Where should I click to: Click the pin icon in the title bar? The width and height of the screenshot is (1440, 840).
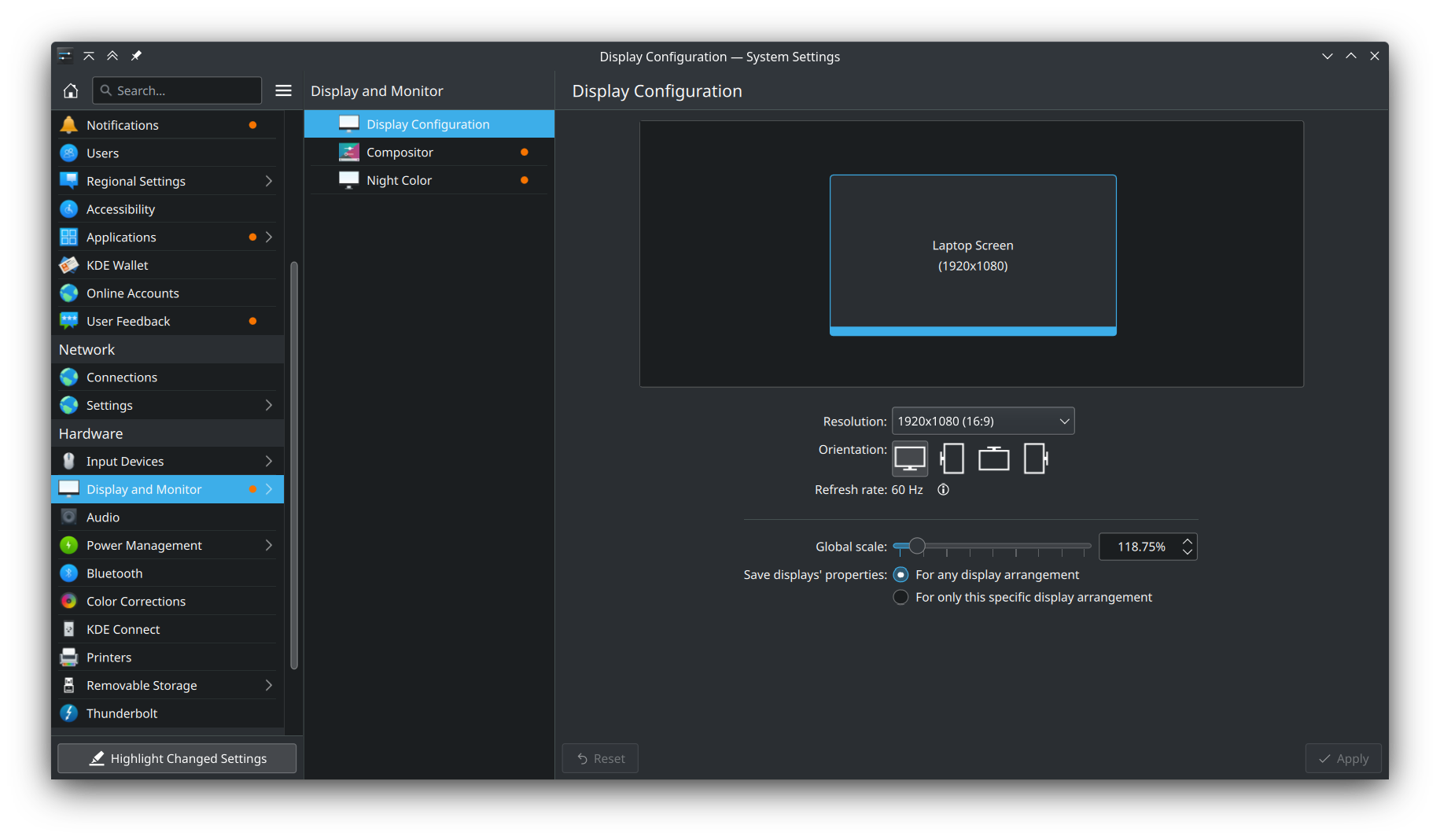tap(136, 56)
